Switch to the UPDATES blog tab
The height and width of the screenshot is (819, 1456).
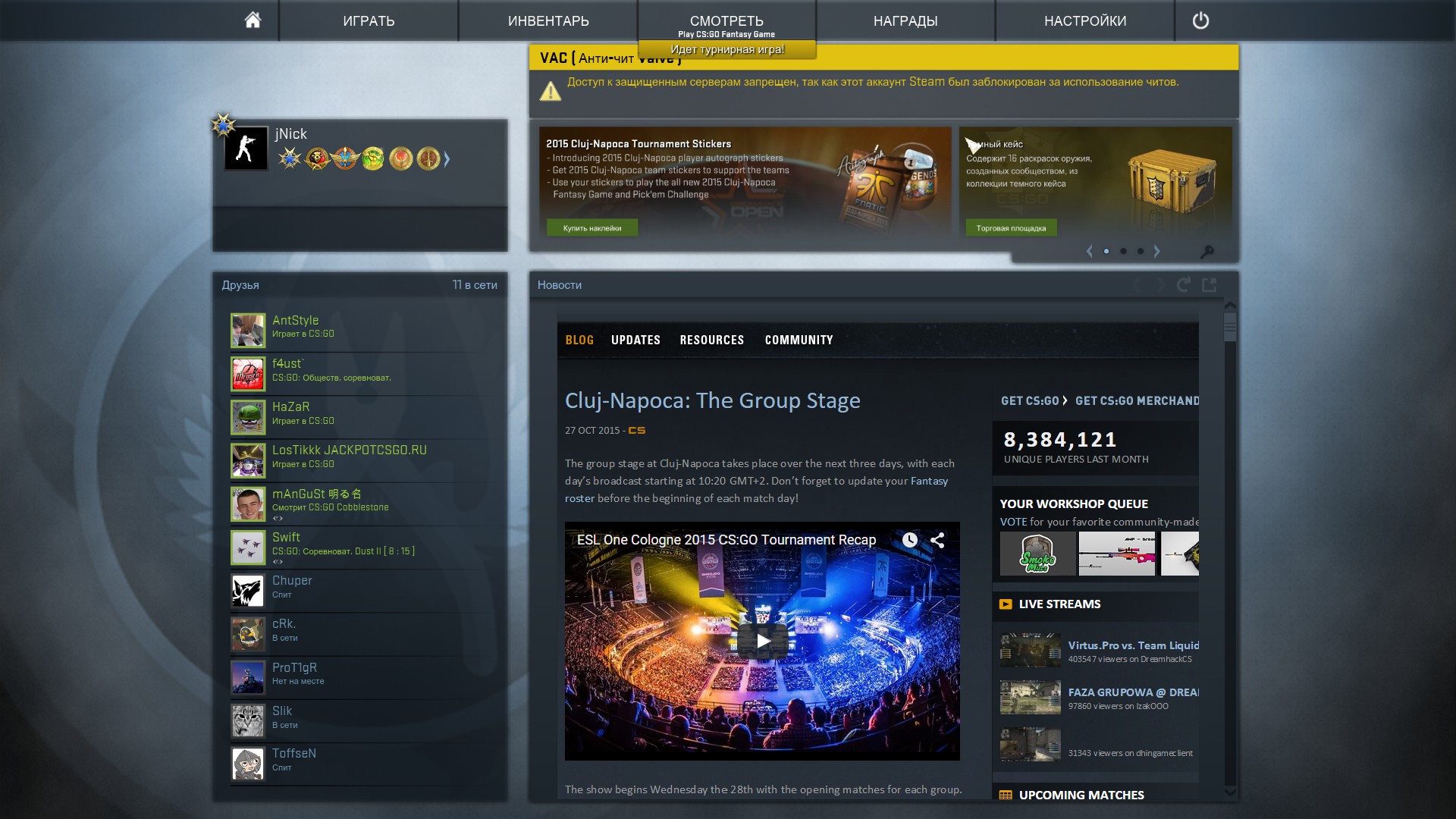tap(635, 340)
